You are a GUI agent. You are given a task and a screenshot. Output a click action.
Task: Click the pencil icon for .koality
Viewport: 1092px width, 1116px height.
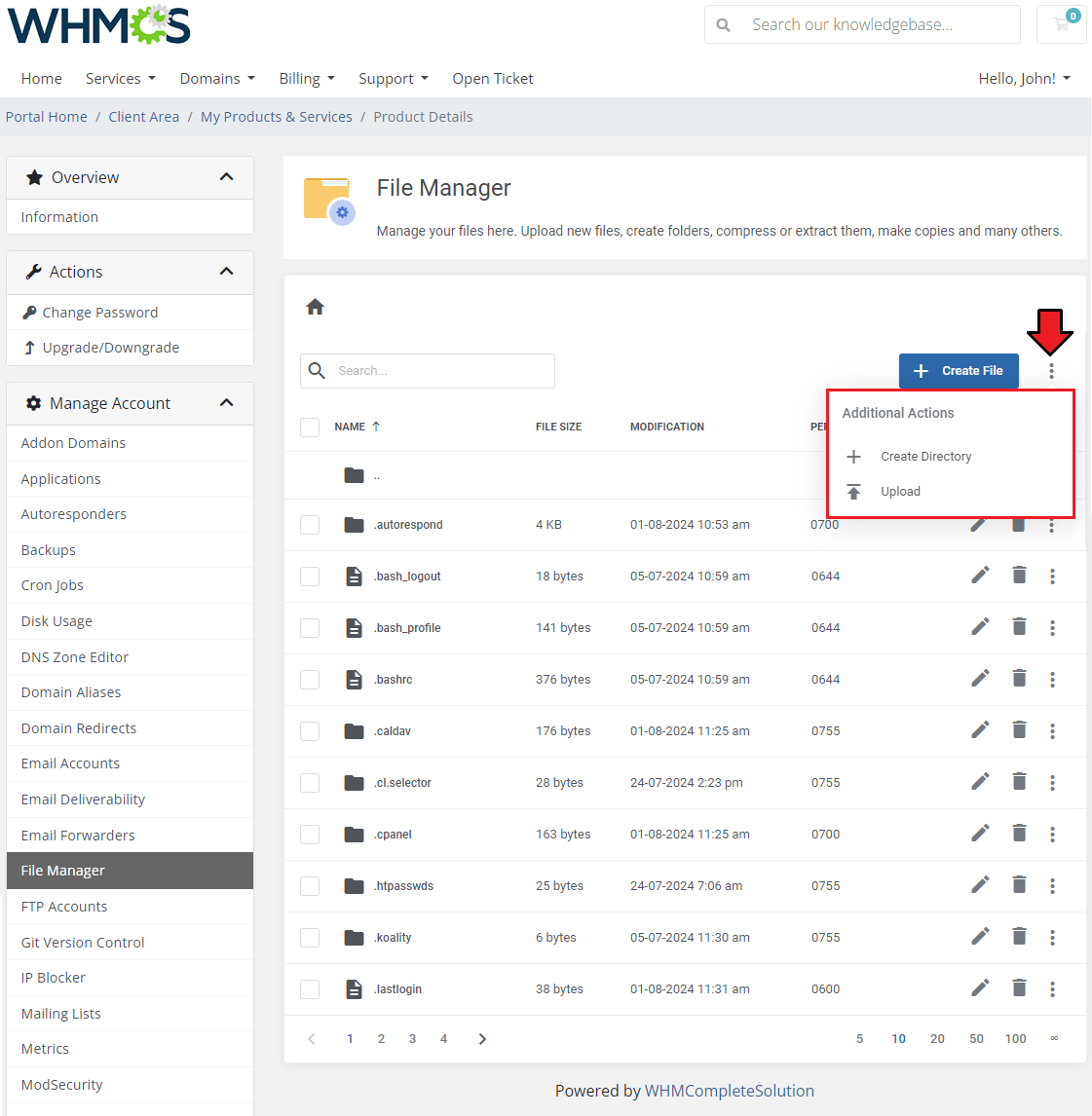click(980, 936)
